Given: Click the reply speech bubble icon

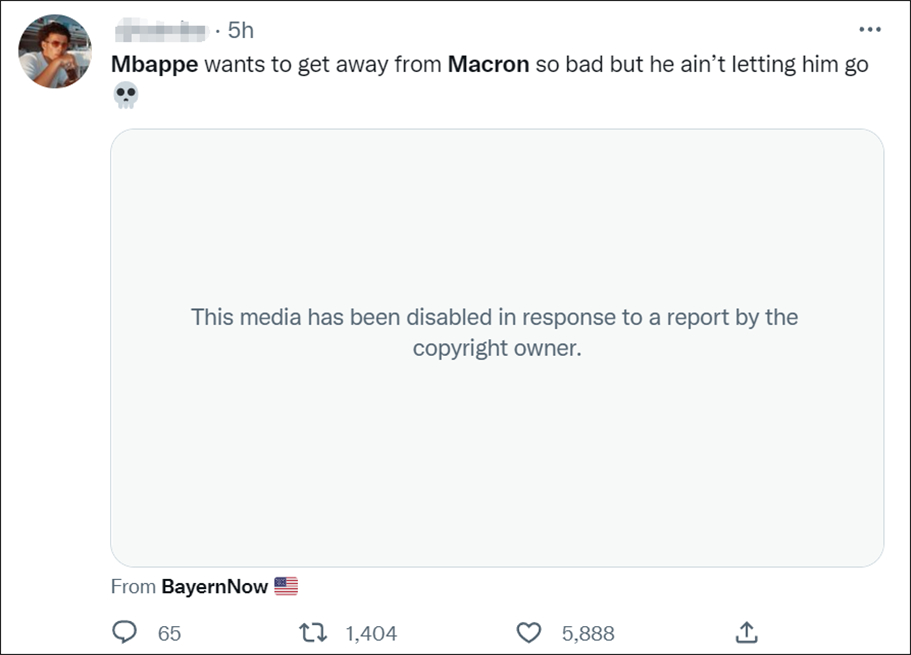Looking at the screenshot, I should [124, 633].
